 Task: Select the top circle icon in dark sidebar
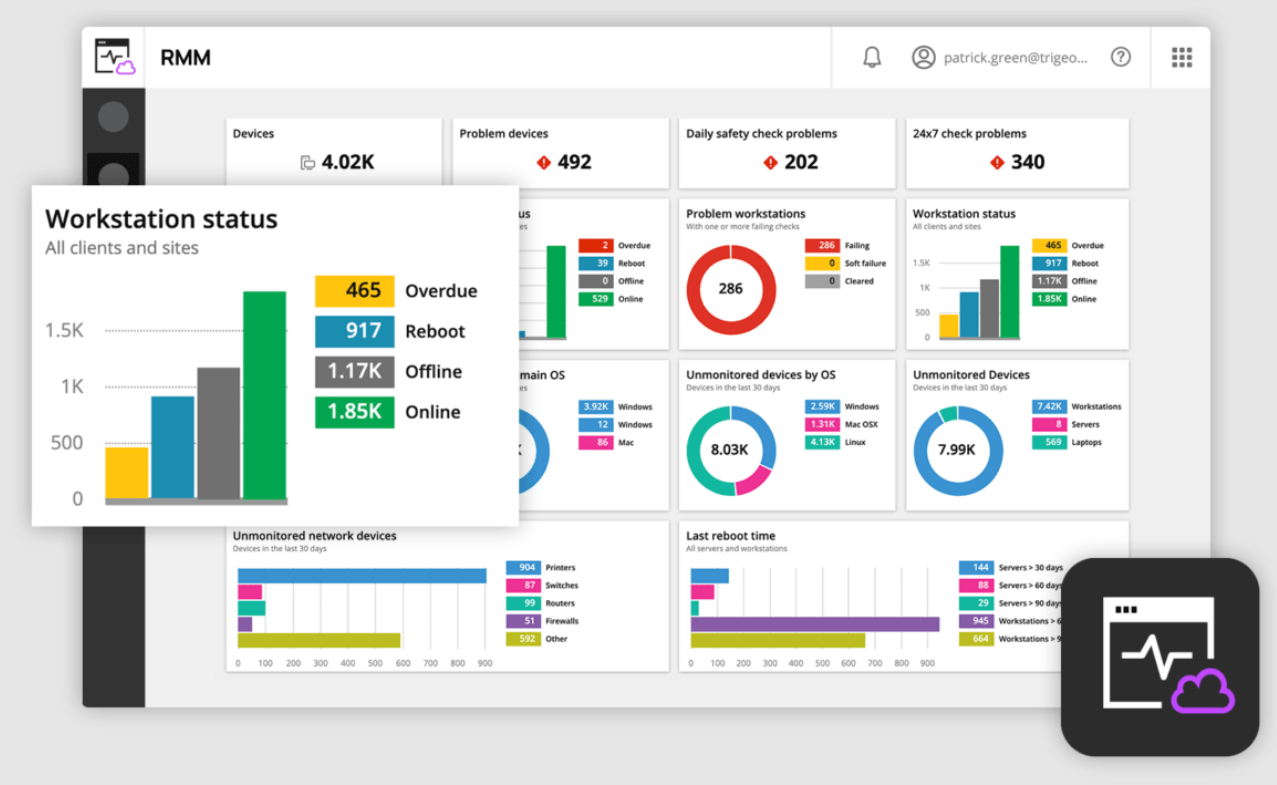tap(113, 117)
